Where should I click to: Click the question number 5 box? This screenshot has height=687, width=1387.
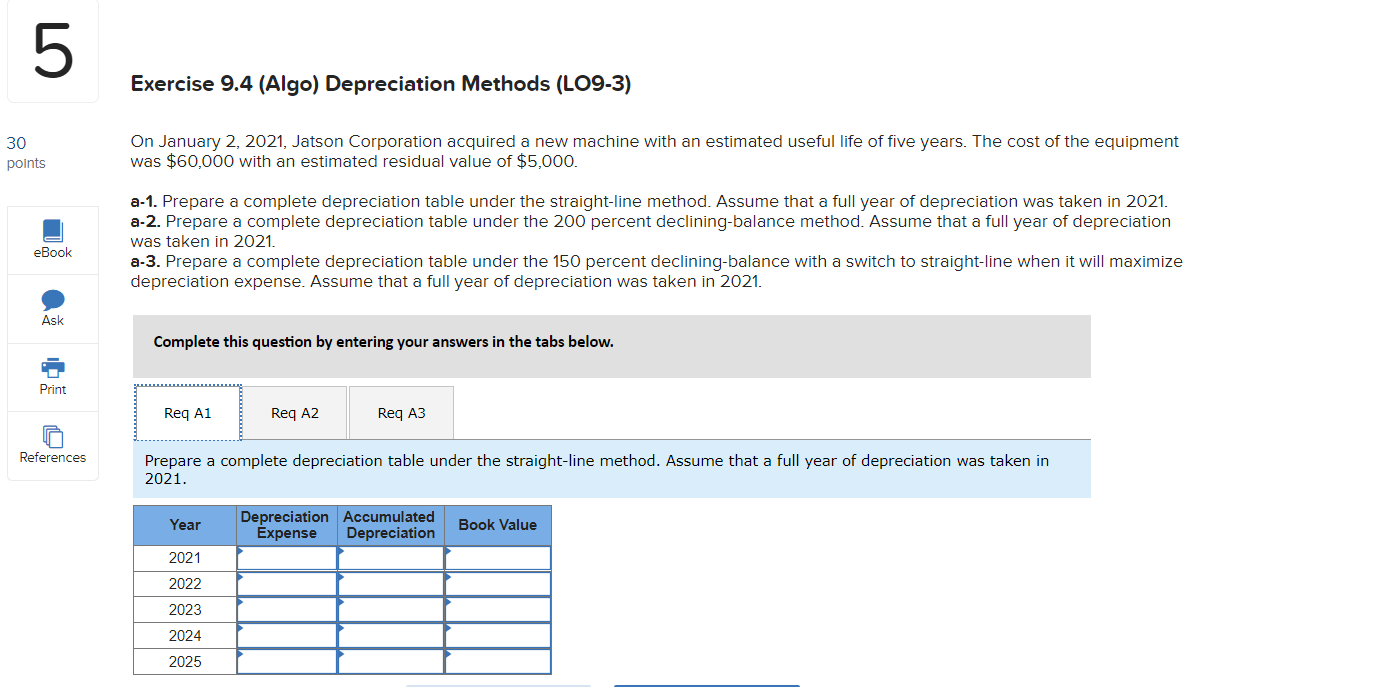(52, 50)
